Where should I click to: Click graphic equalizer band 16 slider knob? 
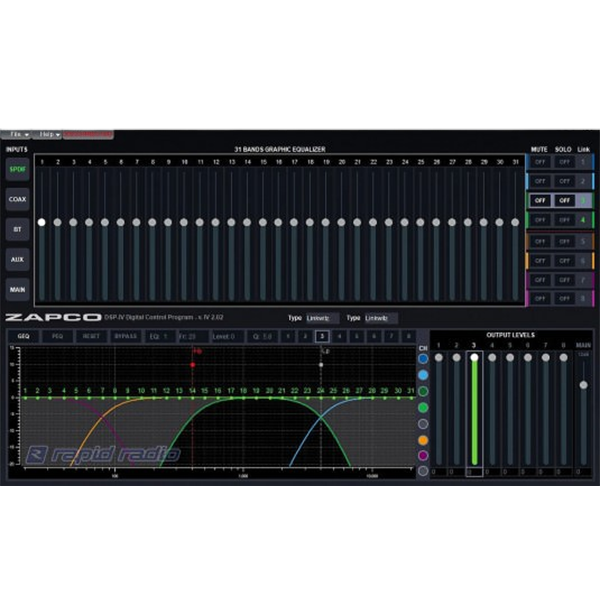click(x=278, y=222)
